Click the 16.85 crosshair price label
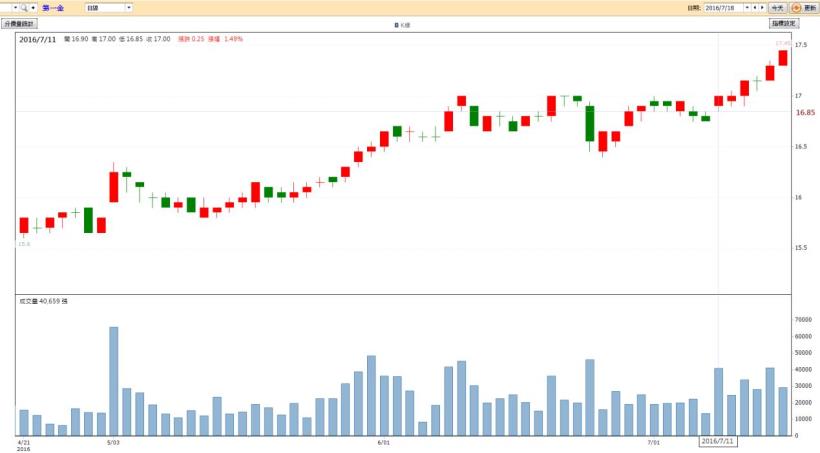This screenshot has height=453, width=820. pos(805,112)
